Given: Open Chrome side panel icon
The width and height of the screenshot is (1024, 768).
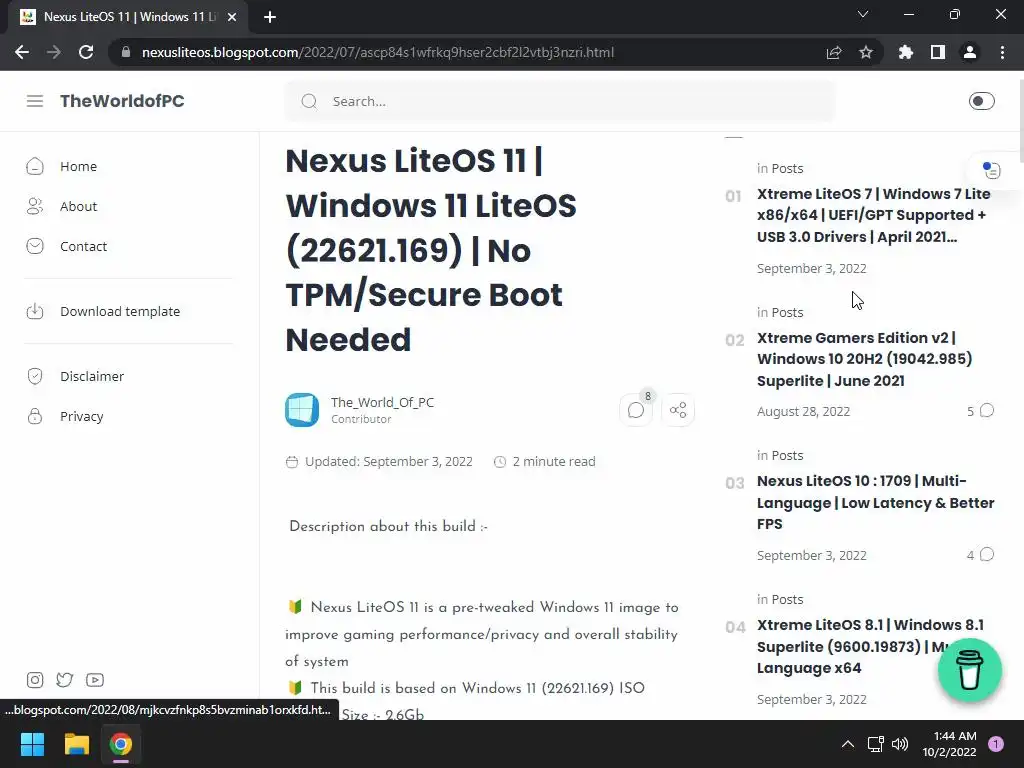Looking at the screenshot, I should pos(938,52).
